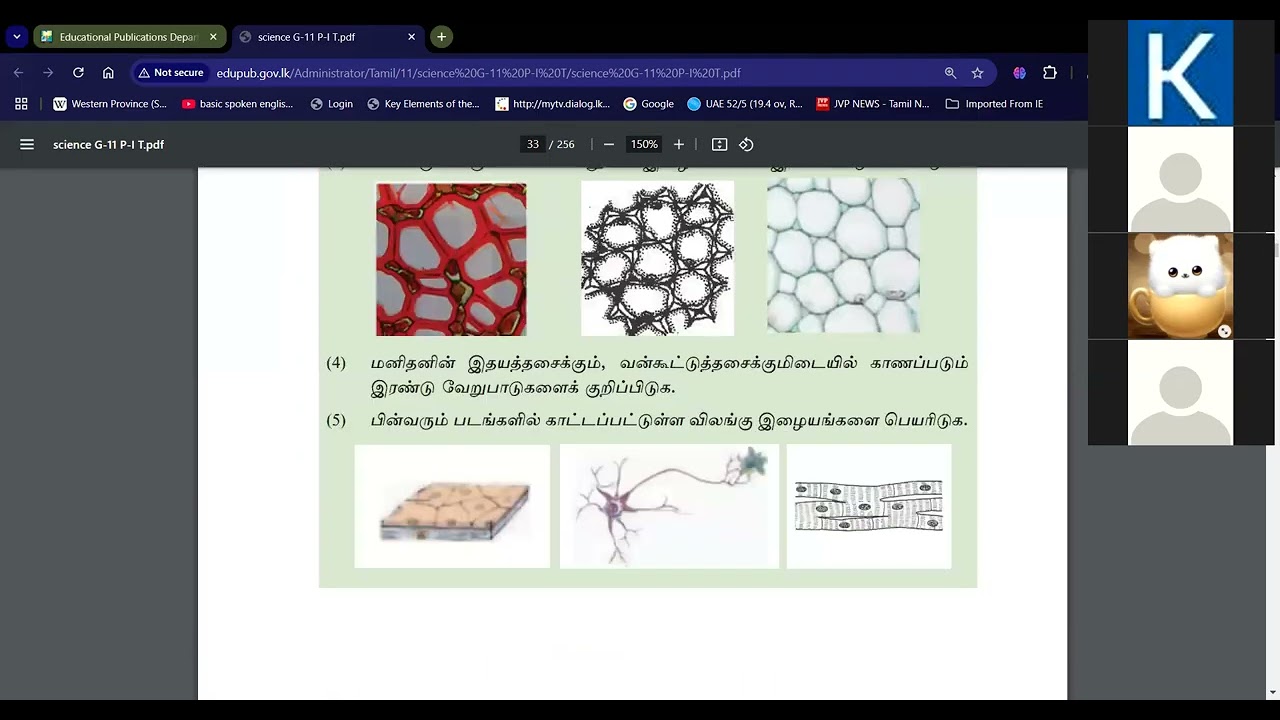The width and height of the screenshot is (1280, 720).
Task: Open UAE 52/5 cricket score bookmark
Action: coord(744,104)
